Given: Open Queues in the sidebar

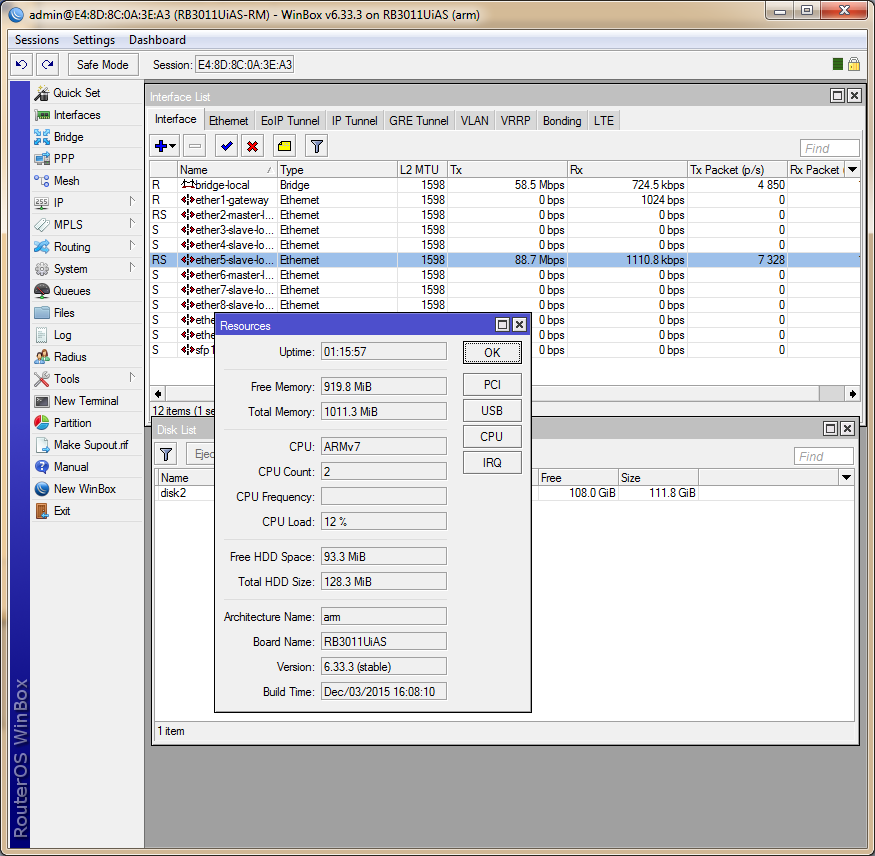Looking at the screenshot, I should (x=71, y=291).
